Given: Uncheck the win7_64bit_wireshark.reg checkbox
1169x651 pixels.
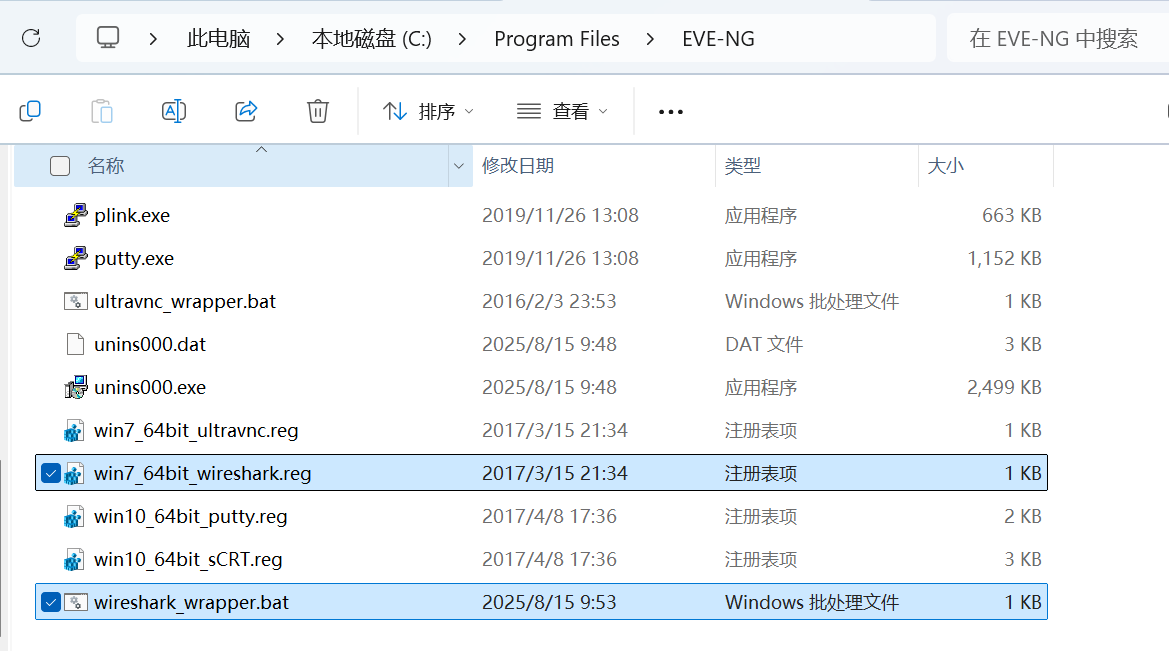Looking at the screenshot, I should tap(50, 472).
